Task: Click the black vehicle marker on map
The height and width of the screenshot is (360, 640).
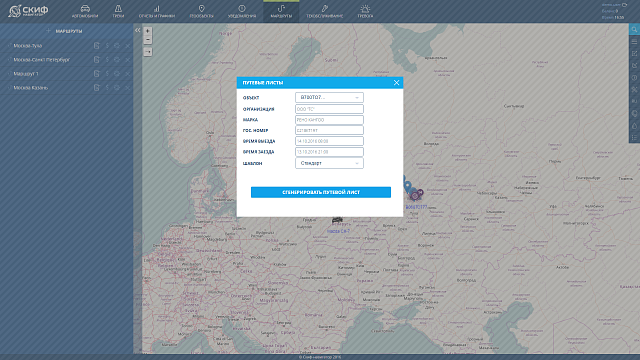Action: coord(337,220)
